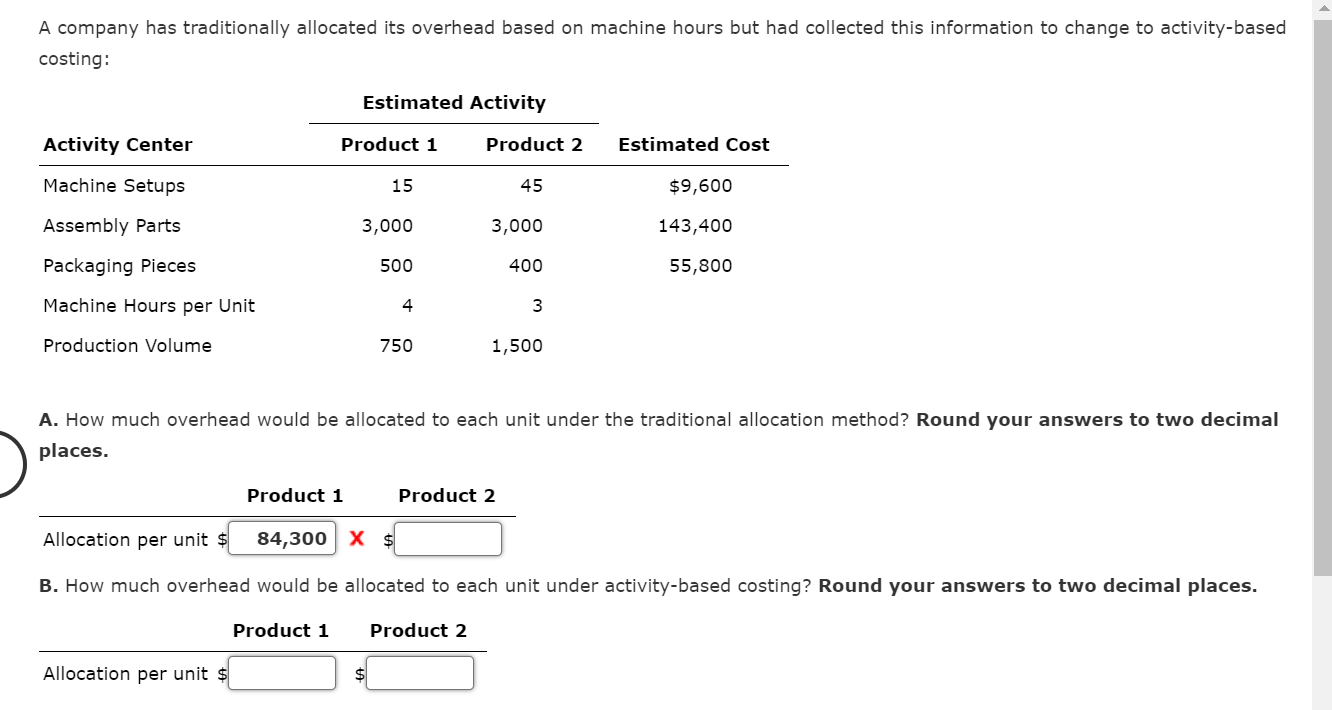Select the Packaging Pieces cost of 55,800

click(x=702, y=265)
